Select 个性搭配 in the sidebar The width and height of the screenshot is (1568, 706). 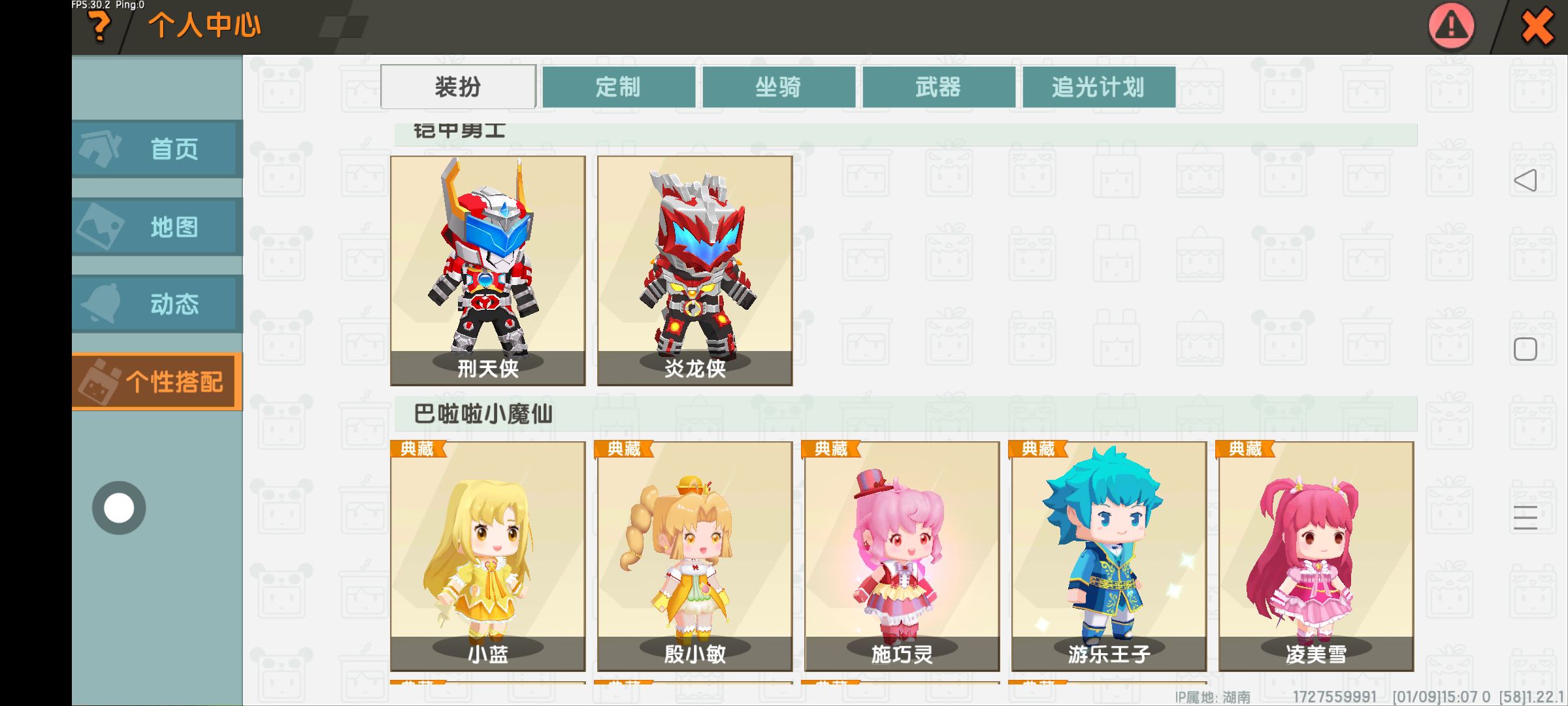coord(157,382)
